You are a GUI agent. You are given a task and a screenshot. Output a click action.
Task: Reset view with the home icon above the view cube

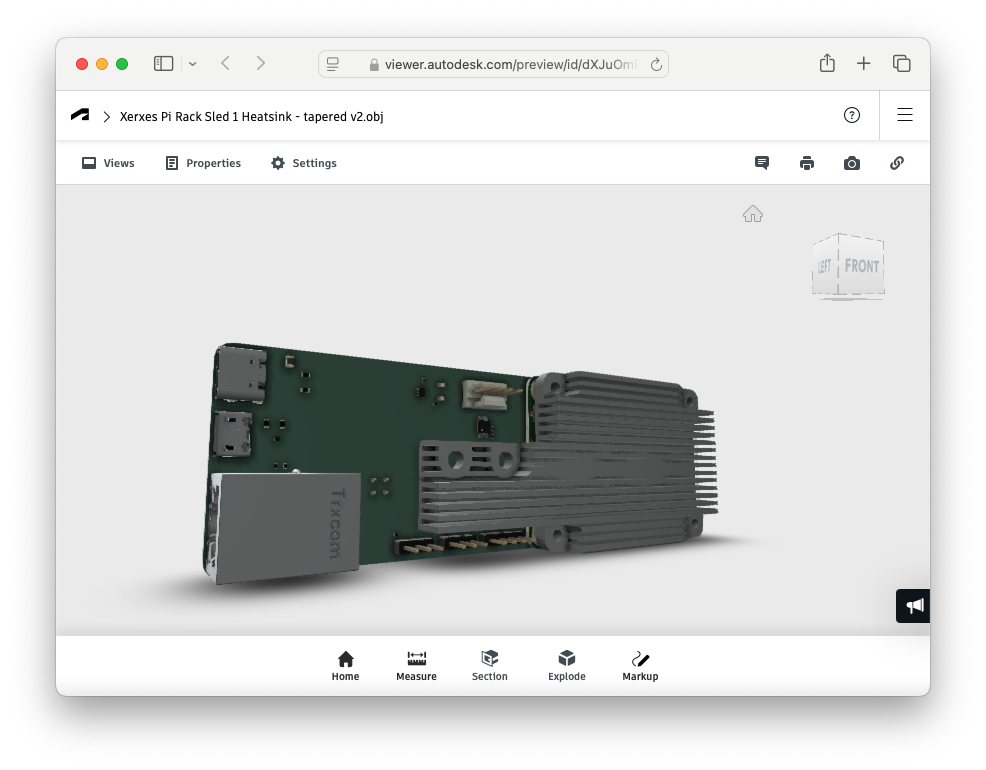pos(753,214)
